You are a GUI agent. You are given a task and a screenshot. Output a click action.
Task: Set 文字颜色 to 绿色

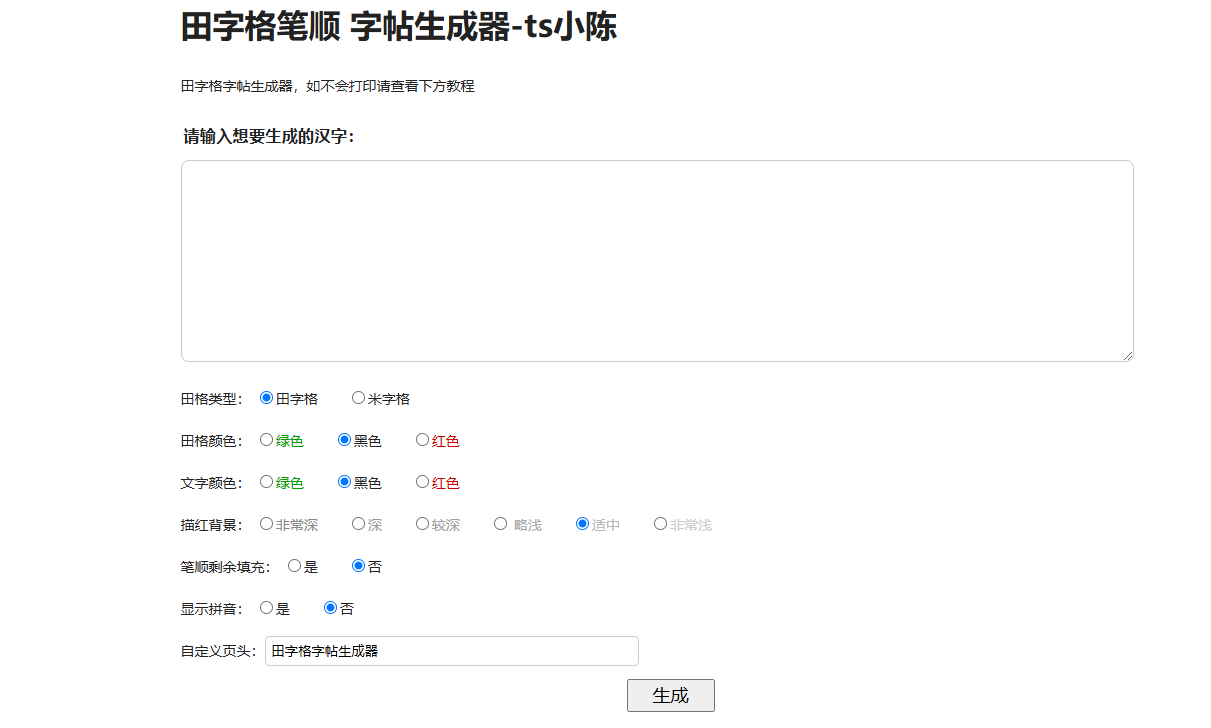[x=266, y=482]
